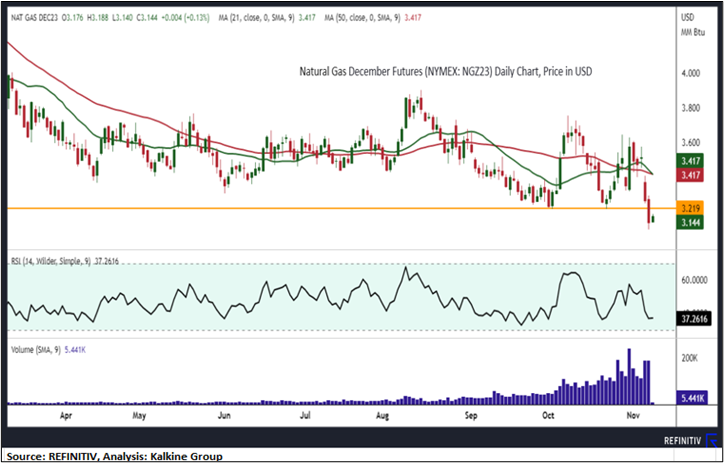The height and width of the screenshot is (463, 724).
Task: Click the Source: REFINITIV, Analysis: Kalkine Group caption
Action: click(x=115, y=457)
